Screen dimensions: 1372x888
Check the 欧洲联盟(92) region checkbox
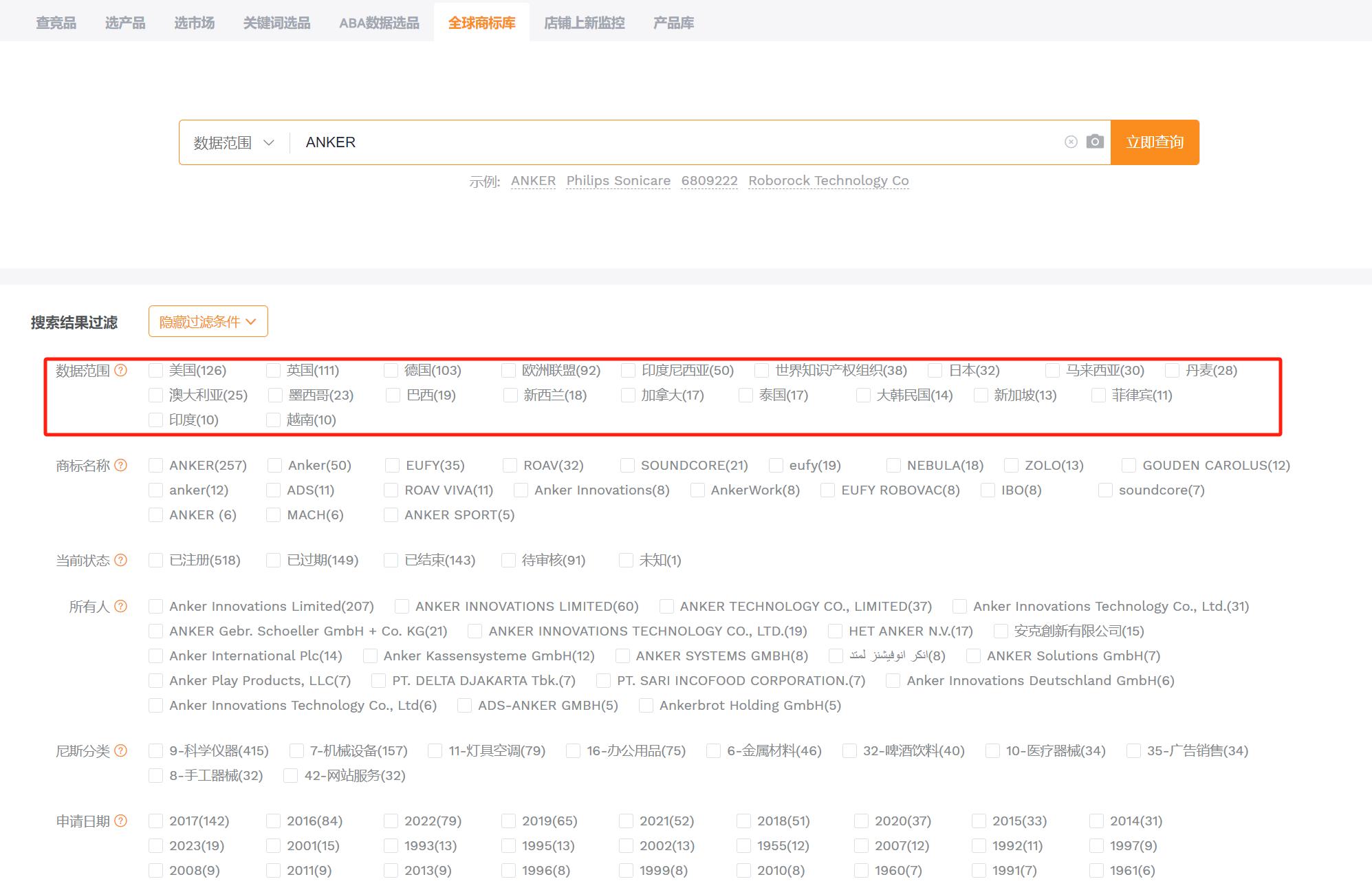point(509,371)
